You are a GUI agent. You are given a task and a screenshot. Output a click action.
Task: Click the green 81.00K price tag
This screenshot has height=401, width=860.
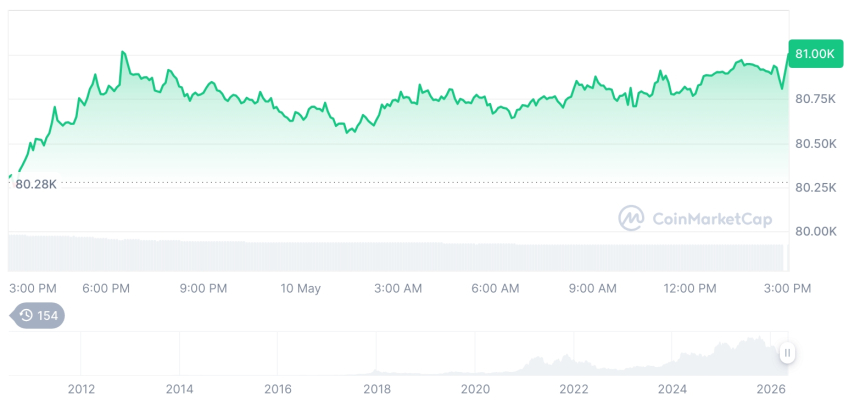815,54
